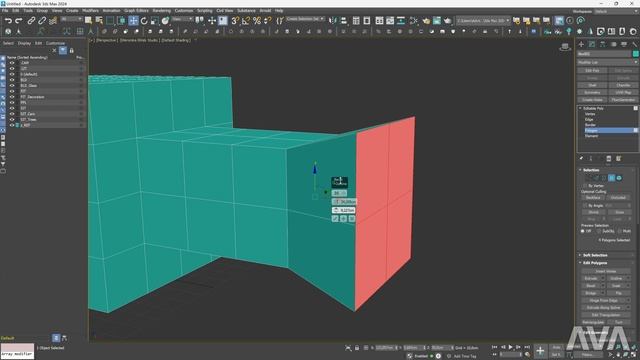Open the Customize menu in Scene Explorer

click(55, 43)
